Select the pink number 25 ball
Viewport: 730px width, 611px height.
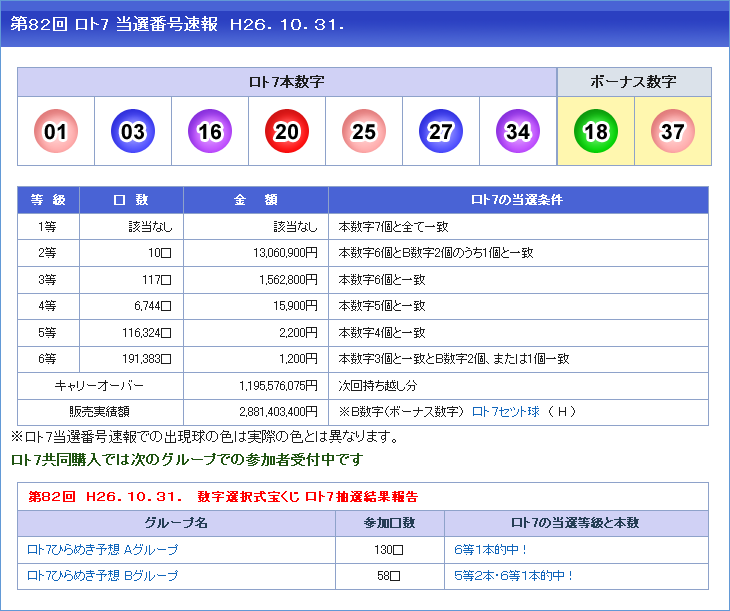coord(364,131)
